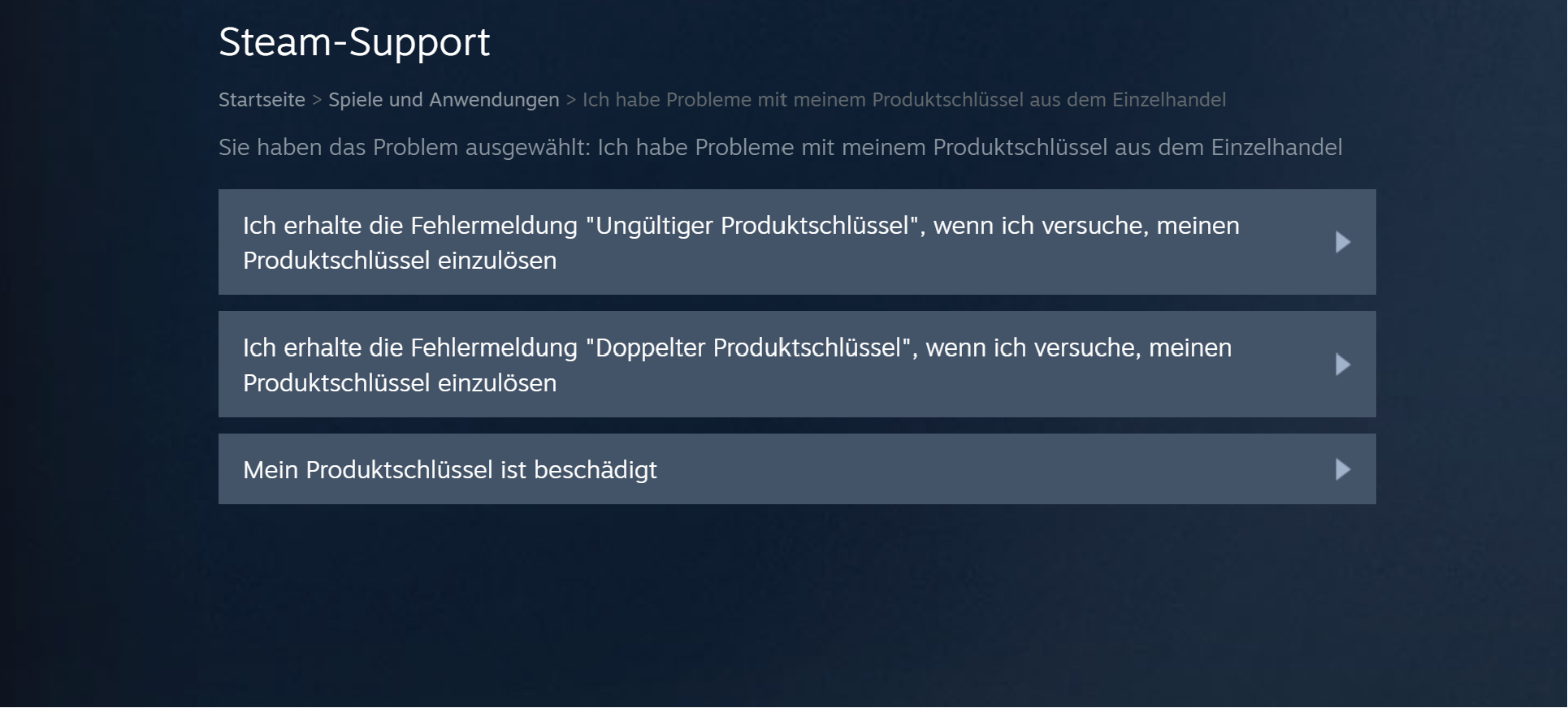The image size is (1568, 708).
Task: Click the current breadcrumb "Ich habe Probleme mit meinem Produktschlüssel"
Action: [x=903, y=99]
